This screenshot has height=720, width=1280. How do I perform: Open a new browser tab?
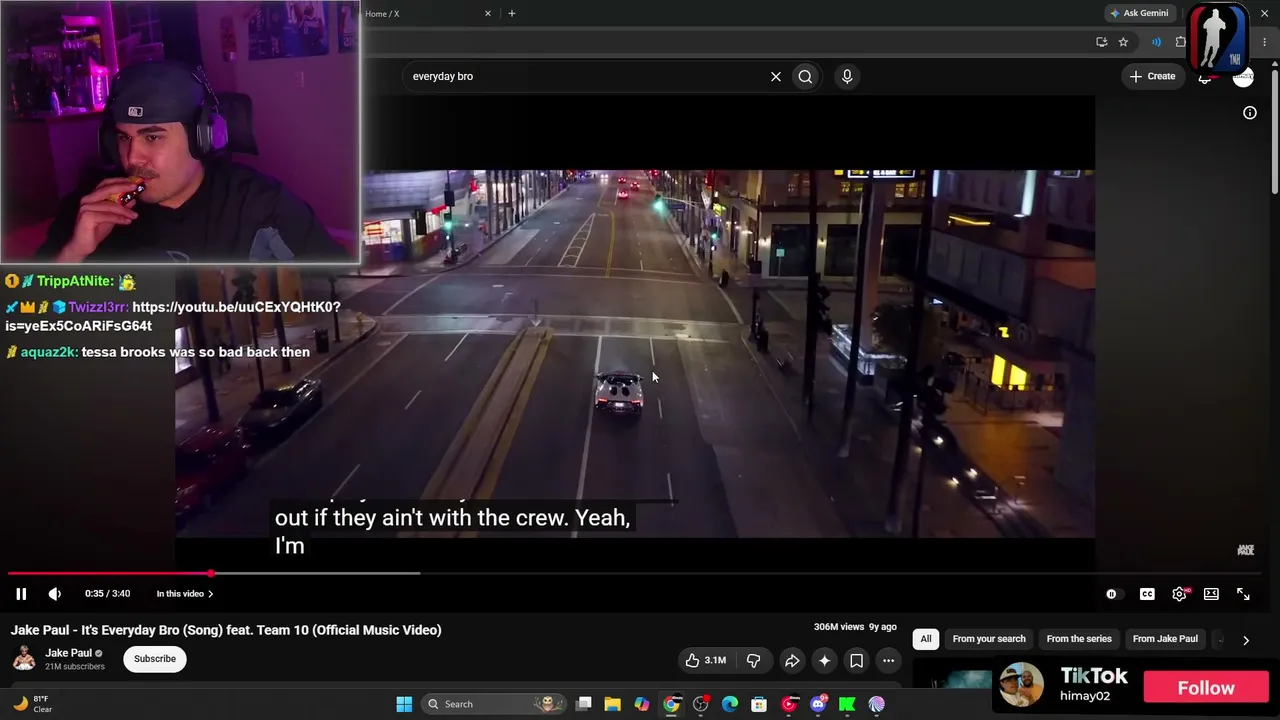coord(512,13)
